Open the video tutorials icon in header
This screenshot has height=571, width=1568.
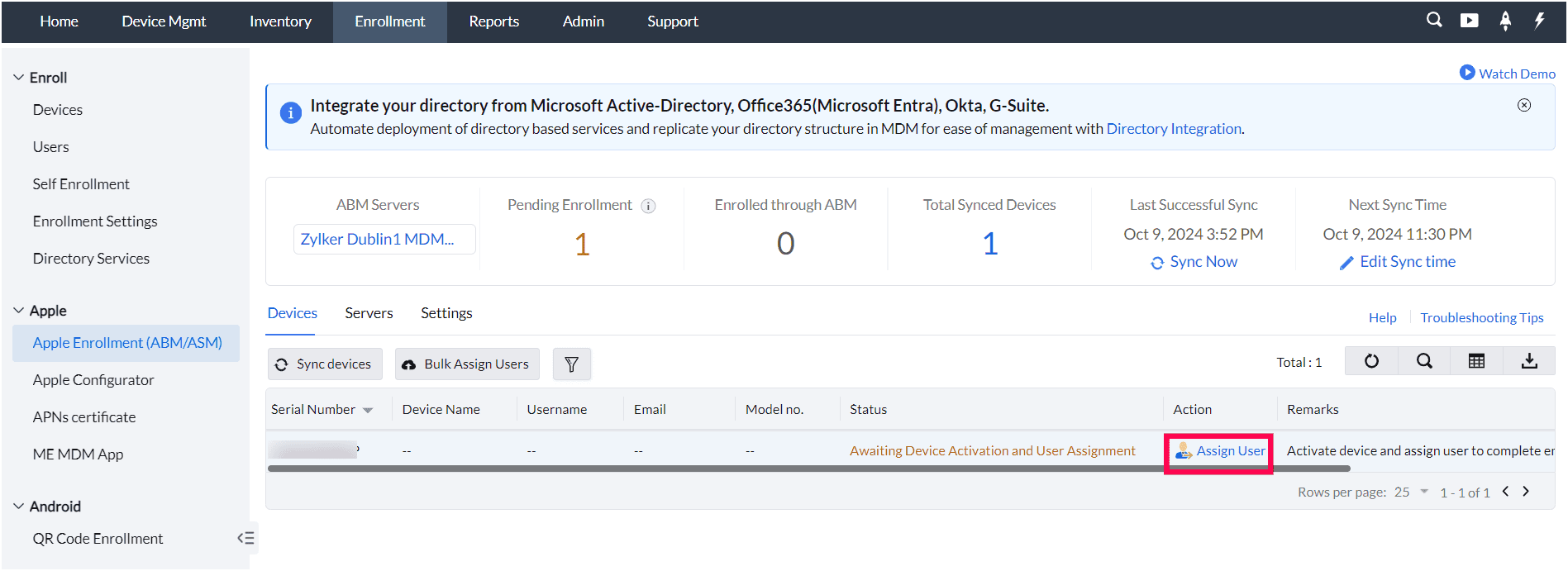tap(1469, 21)
